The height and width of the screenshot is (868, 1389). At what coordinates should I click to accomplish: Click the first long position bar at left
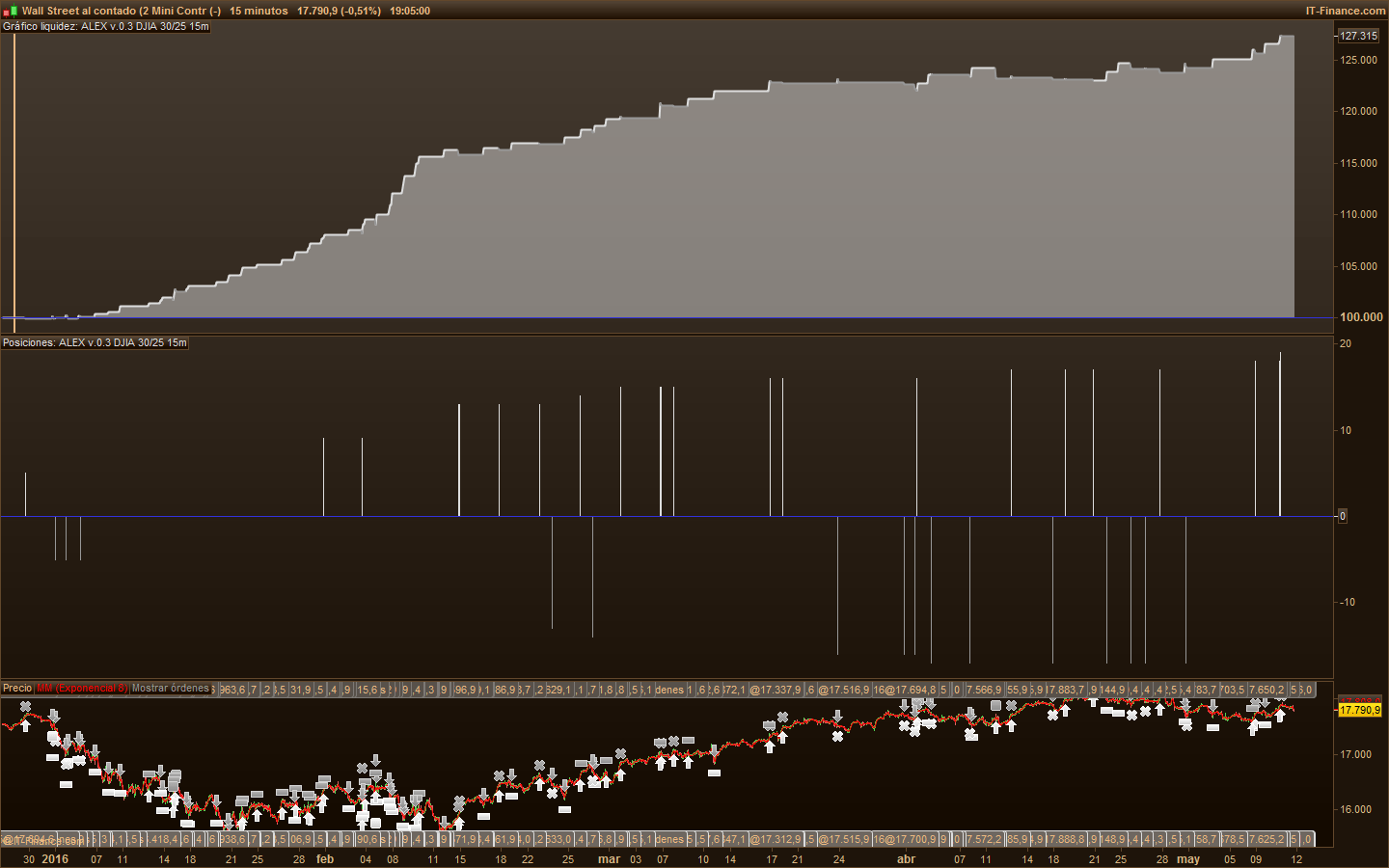[25, 494]
